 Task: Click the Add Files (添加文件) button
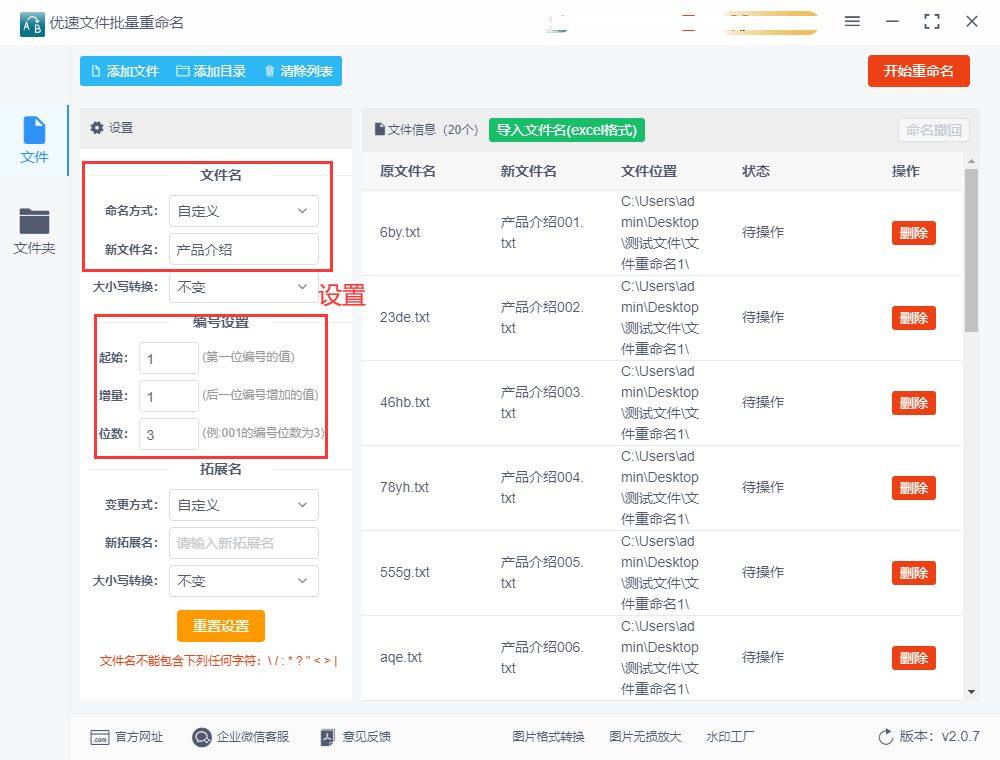tap(125, 71)
